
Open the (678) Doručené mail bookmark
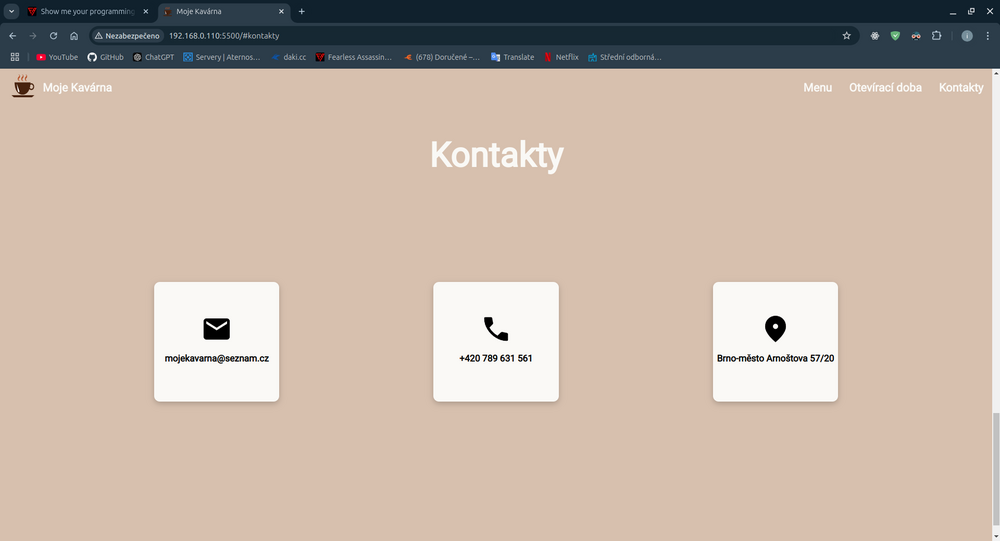tap(441, 57)
